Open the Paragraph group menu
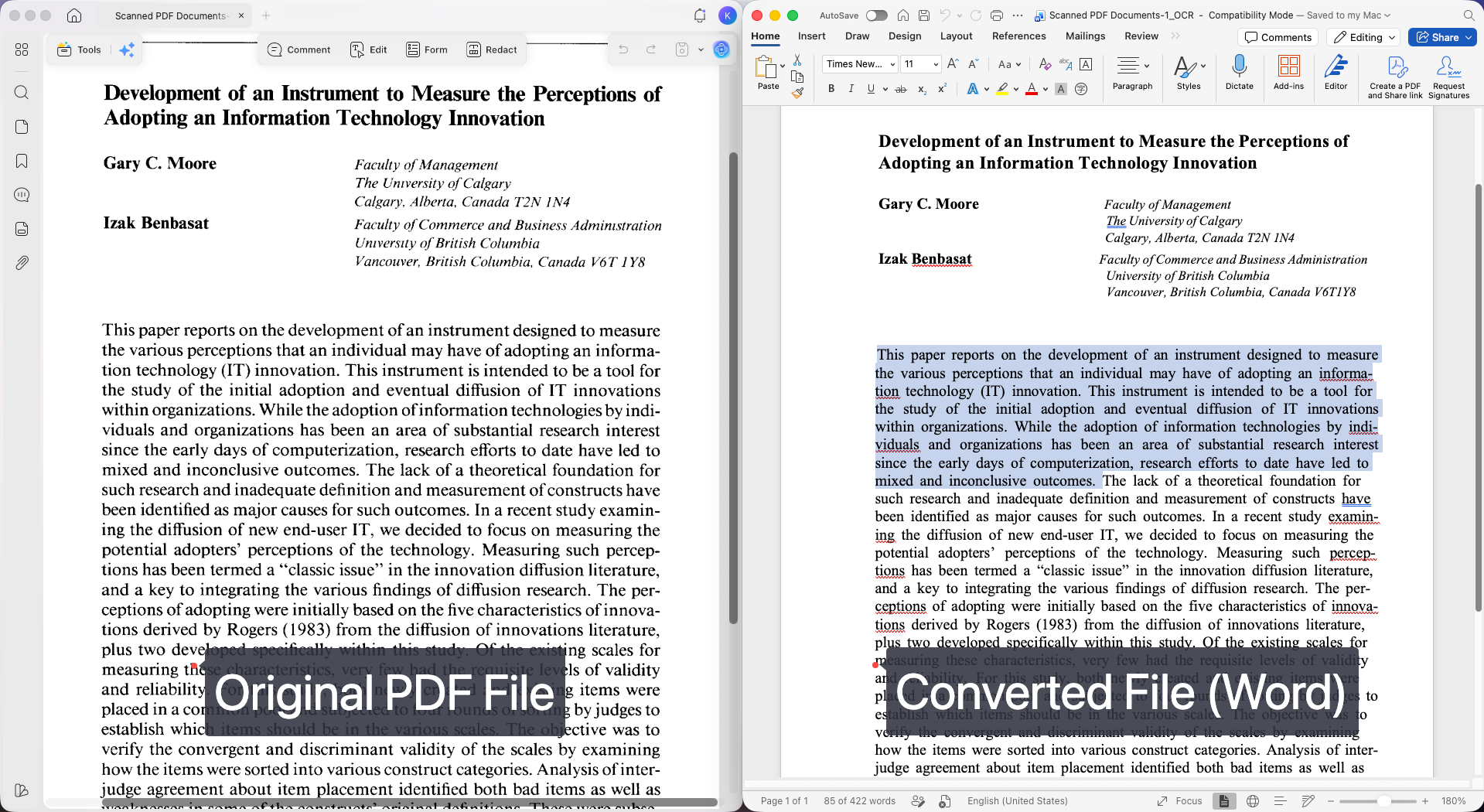 [1132, 73]
